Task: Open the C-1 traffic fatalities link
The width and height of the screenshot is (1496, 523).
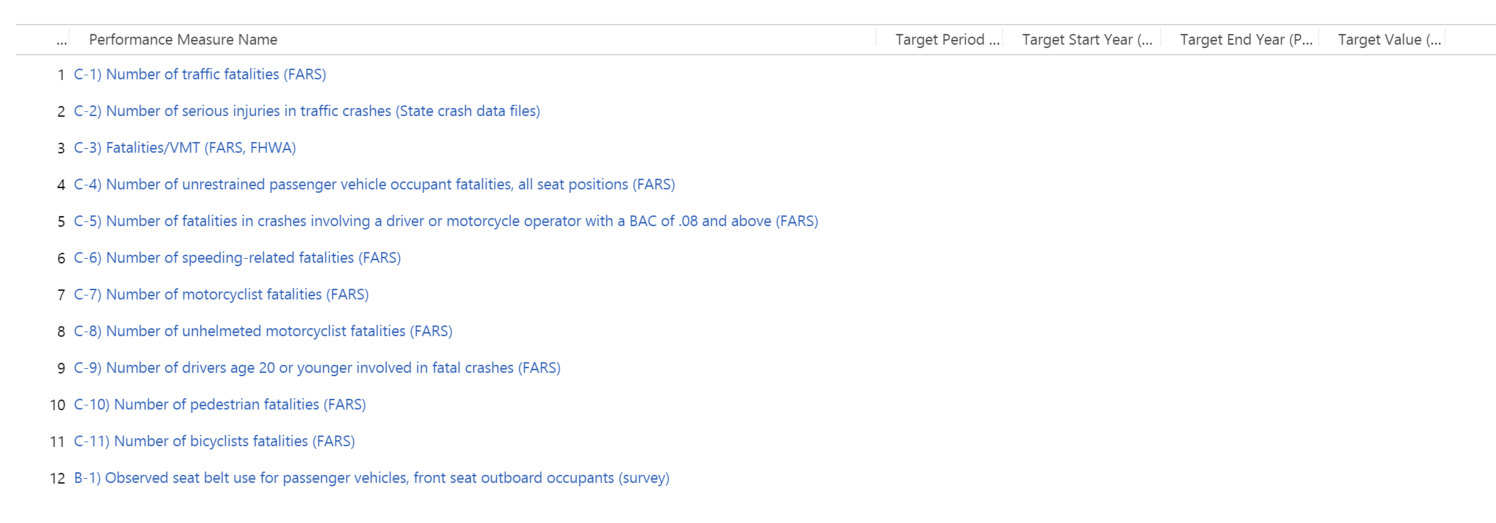Action: coord(200,74)
